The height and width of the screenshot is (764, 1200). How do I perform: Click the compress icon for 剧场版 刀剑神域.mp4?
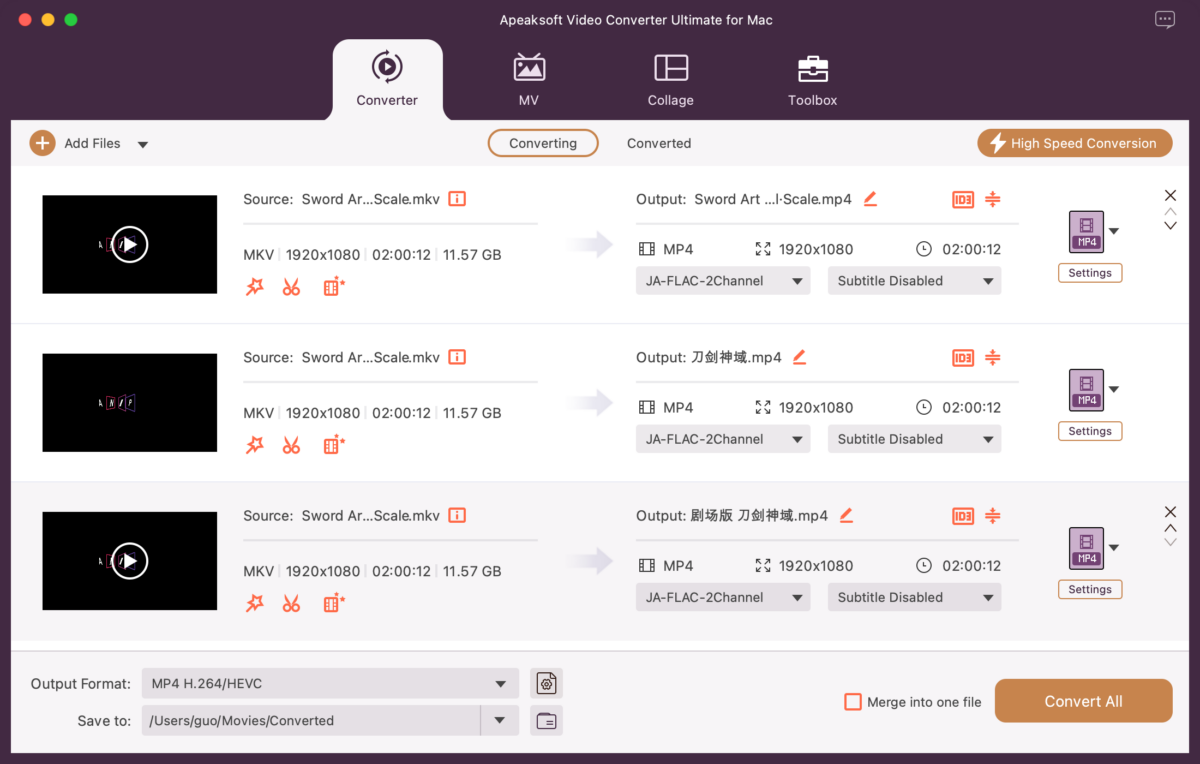[992, 516]
